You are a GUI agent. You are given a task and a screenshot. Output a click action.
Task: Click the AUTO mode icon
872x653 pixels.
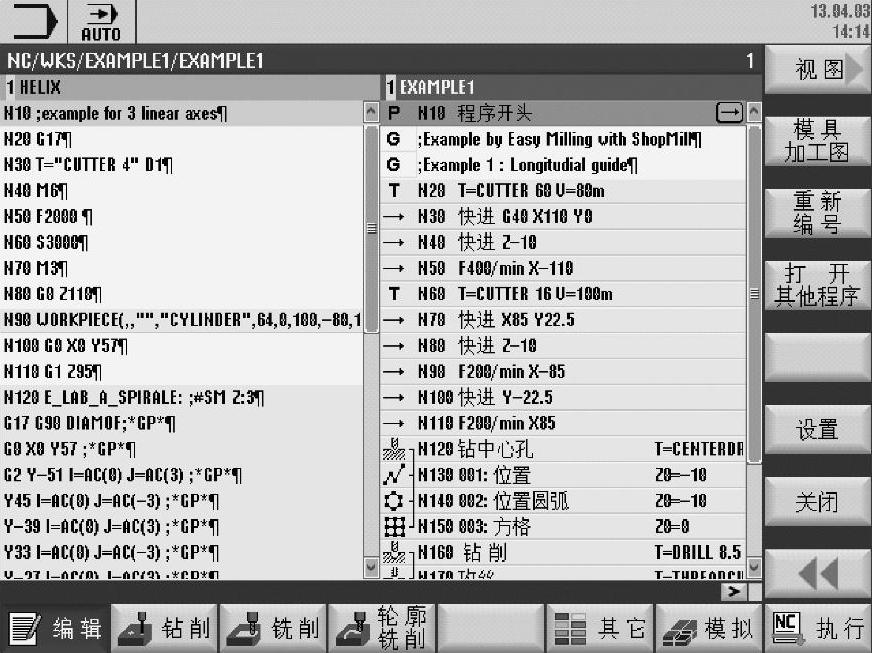(101, 22)
